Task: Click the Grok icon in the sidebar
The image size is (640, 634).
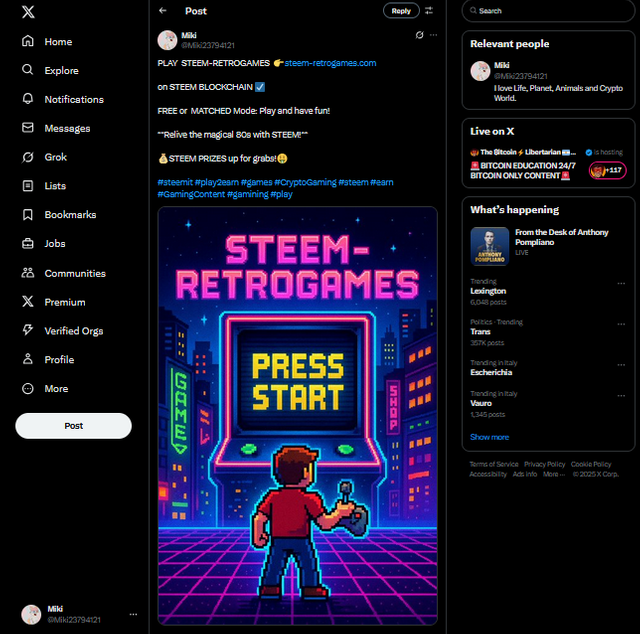Action: [x=28, y=157]
